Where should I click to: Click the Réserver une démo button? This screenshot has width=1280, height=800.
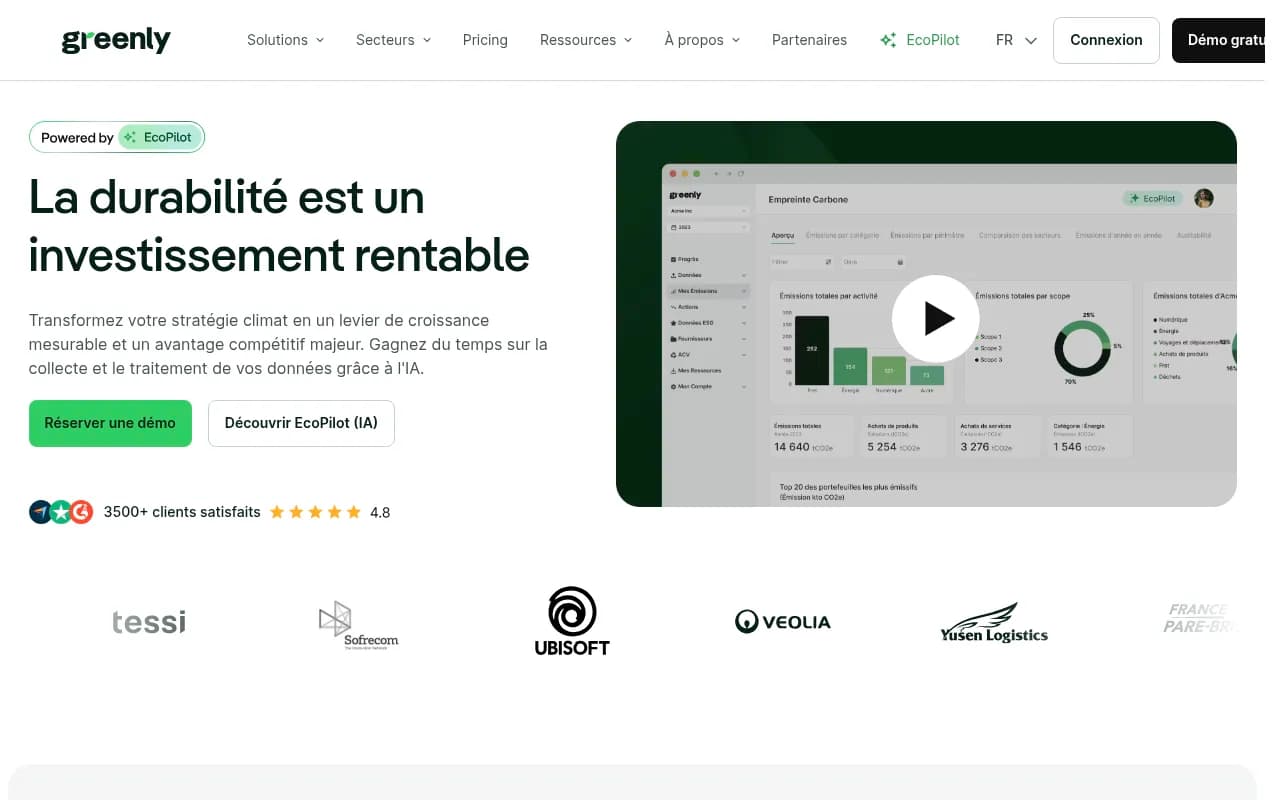click(110, 423)
